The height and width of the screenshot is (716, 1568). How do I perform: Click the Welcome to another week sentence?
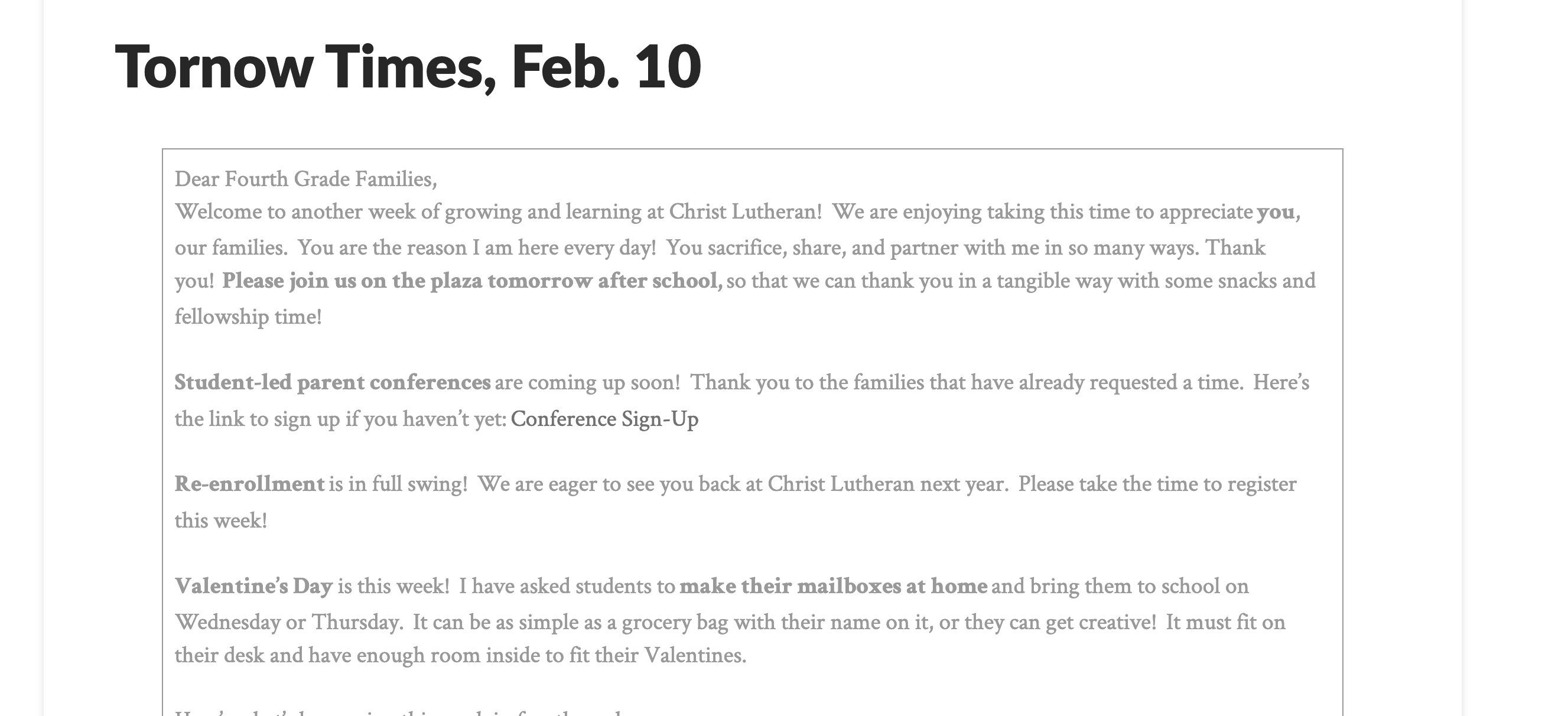tap(499, 213)
